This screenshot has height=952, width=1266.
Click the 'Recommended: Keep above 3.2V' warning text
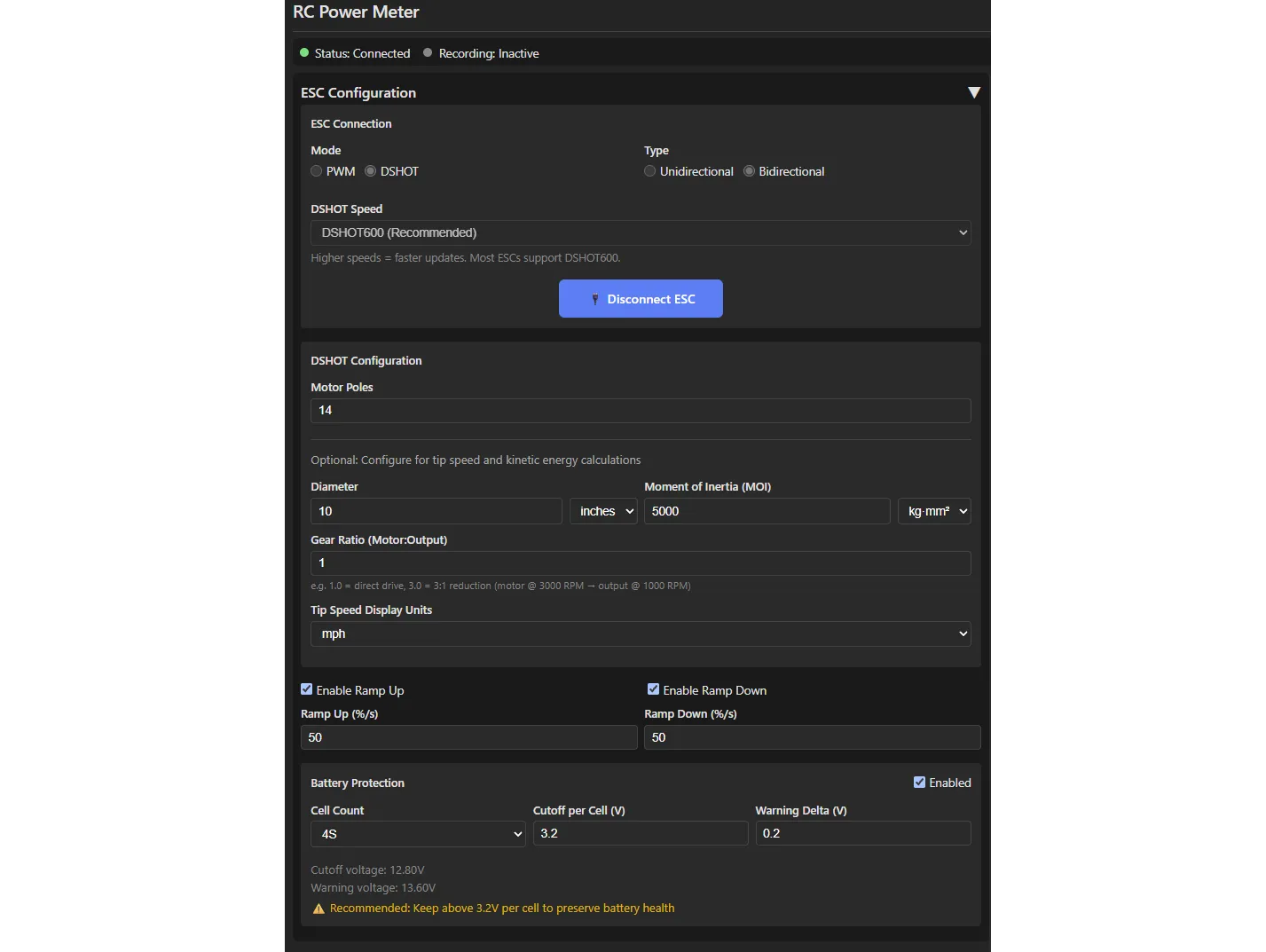[x=502, y=909]
